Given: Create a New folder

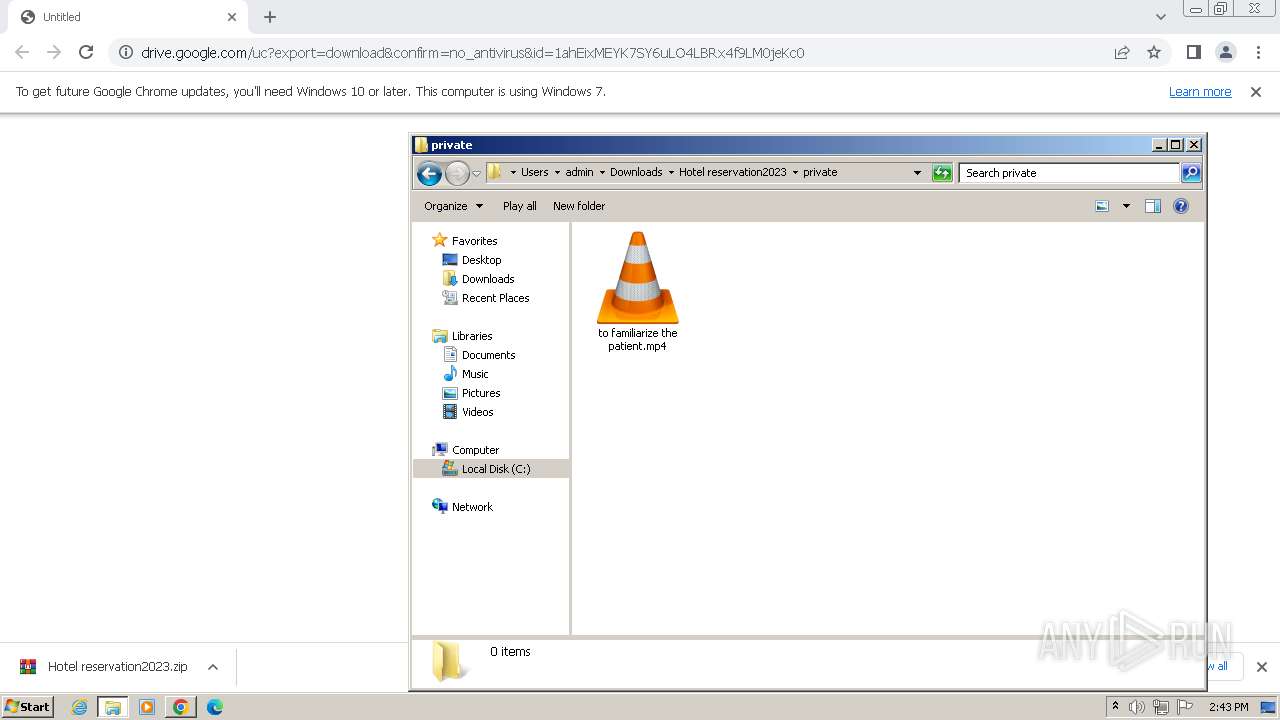Looking at the screenshot, I should coord(579,206).
